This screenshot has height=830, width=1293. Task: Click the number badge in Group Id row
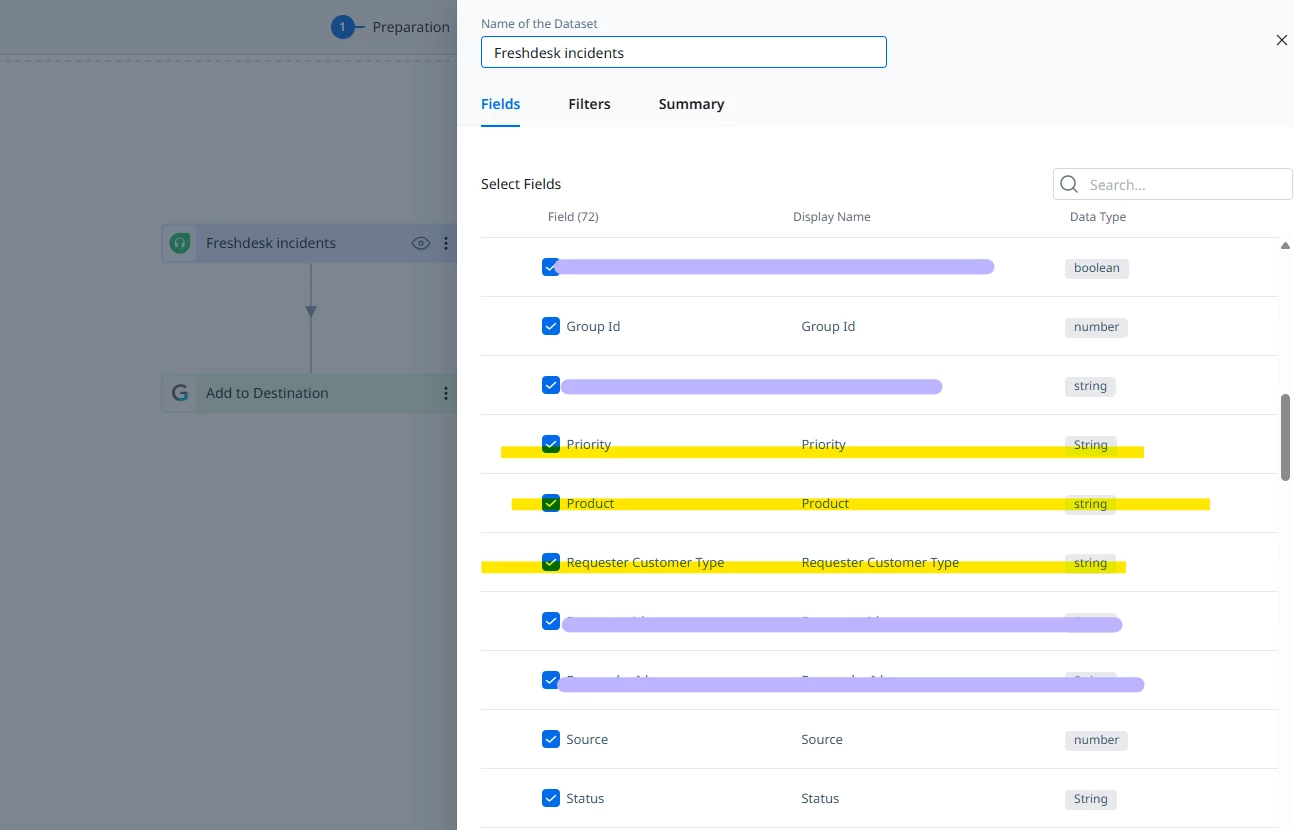click(1096, 327)
